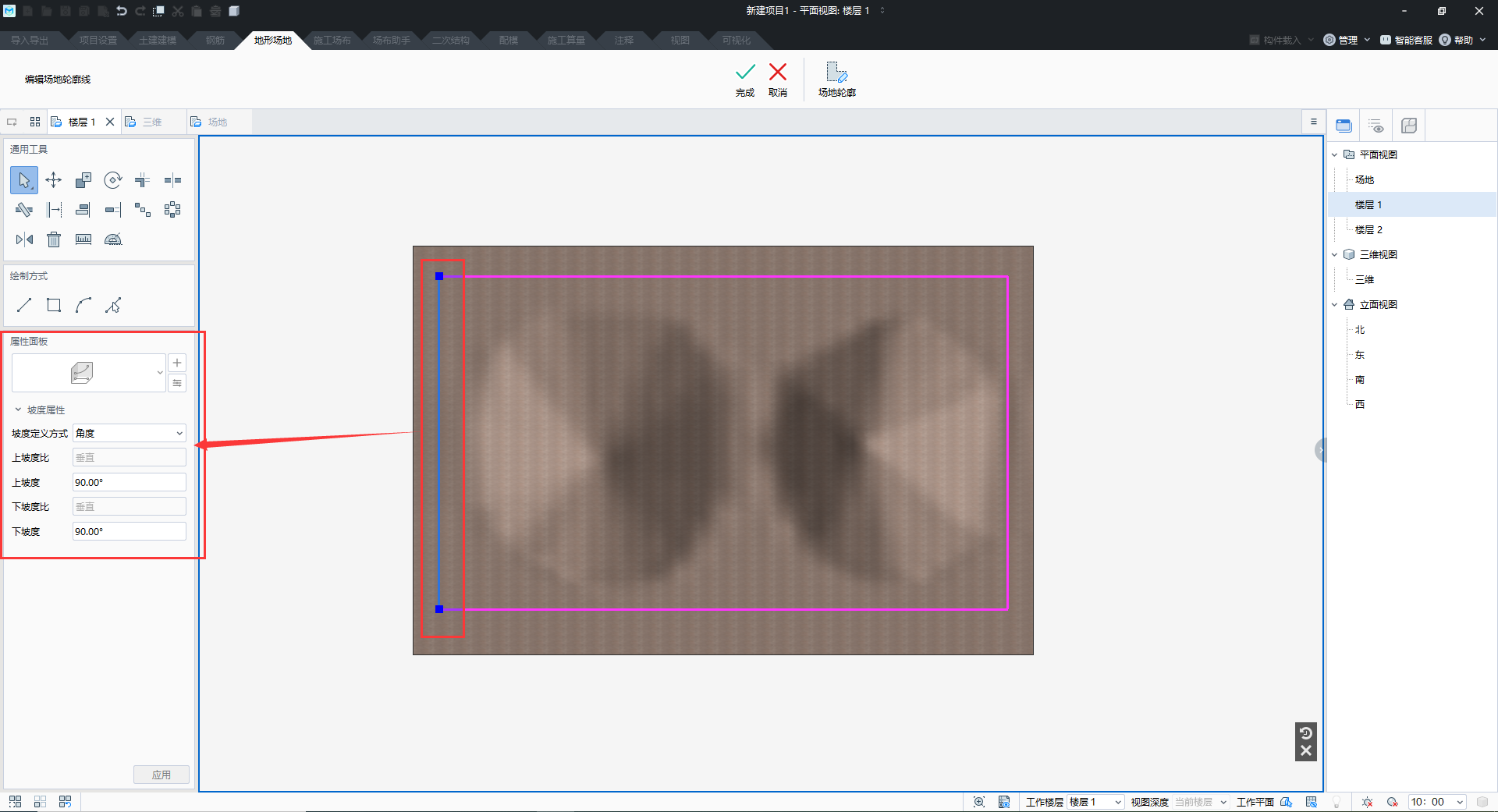This screenshot has height=812, width=1498.
Task: Open 智能客服 support
Action: [1406, 40]
